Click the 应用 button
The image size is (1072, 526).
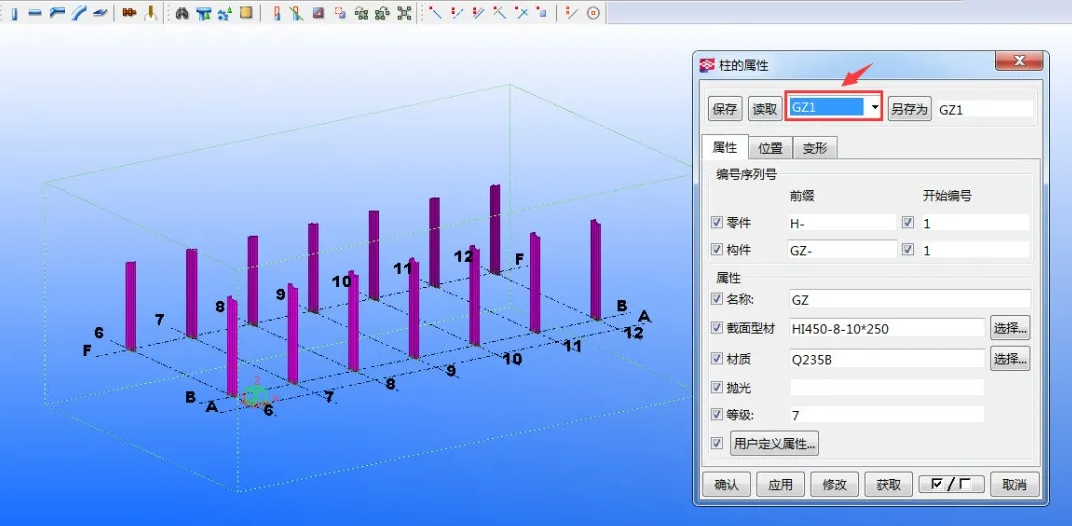[x=780, y=485]
